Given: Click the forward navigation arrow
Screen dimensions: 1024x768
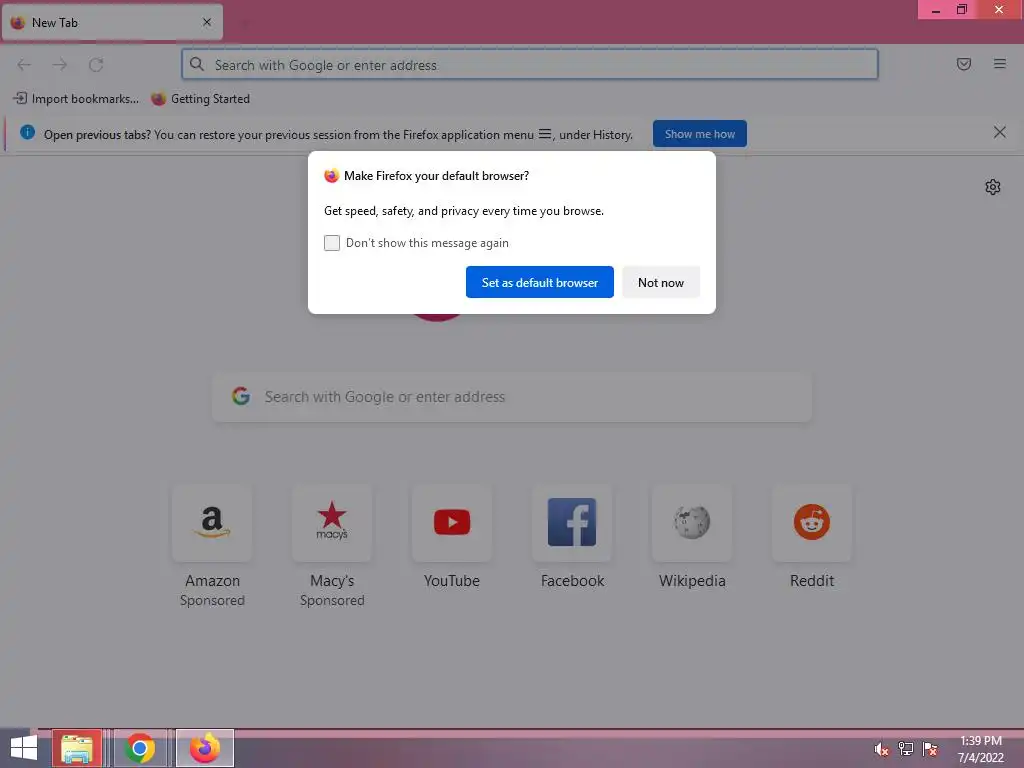Looking at the screenshot, I should click(60, 65).
